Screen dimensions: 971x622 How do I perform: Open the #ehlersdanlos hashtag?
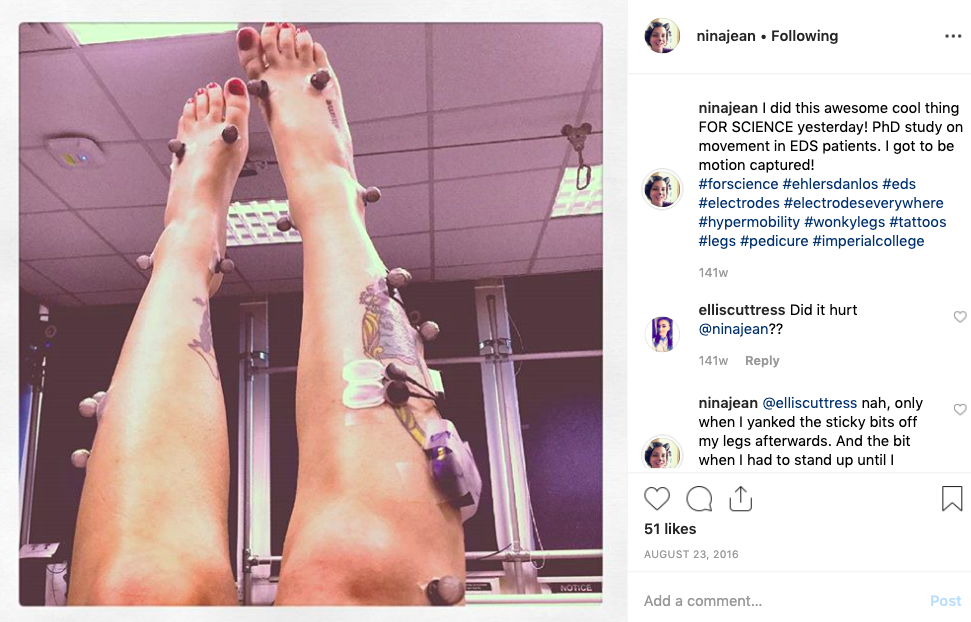point(830,184)
